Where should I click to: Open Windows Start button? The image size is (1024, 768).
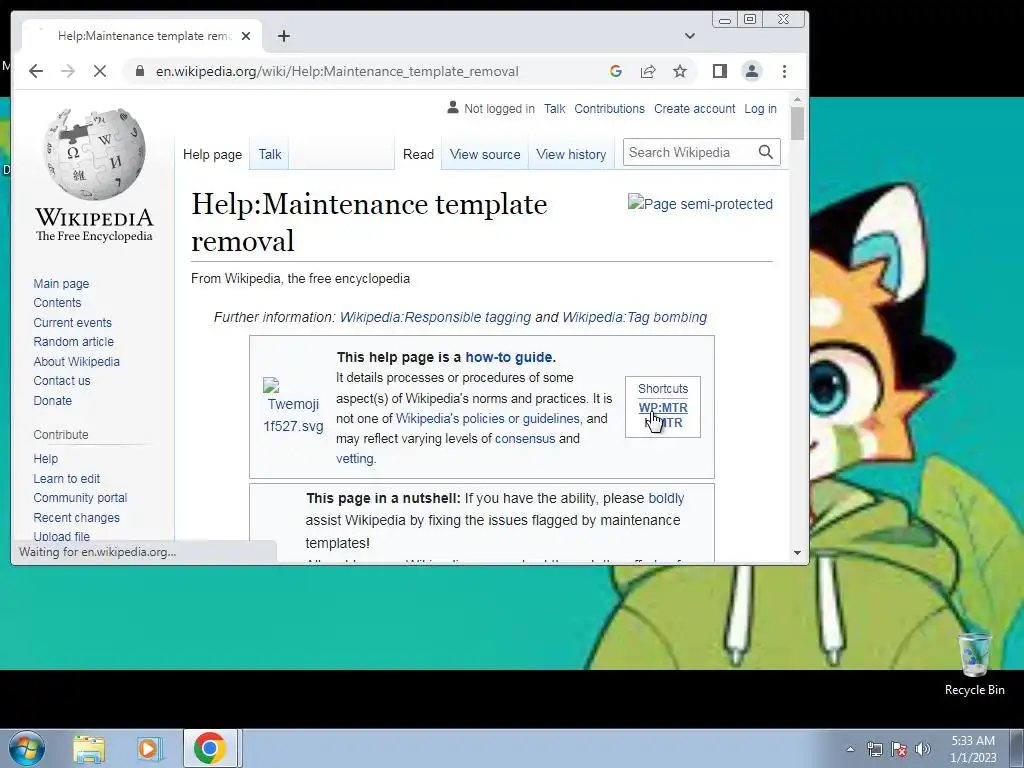(25, 748)
